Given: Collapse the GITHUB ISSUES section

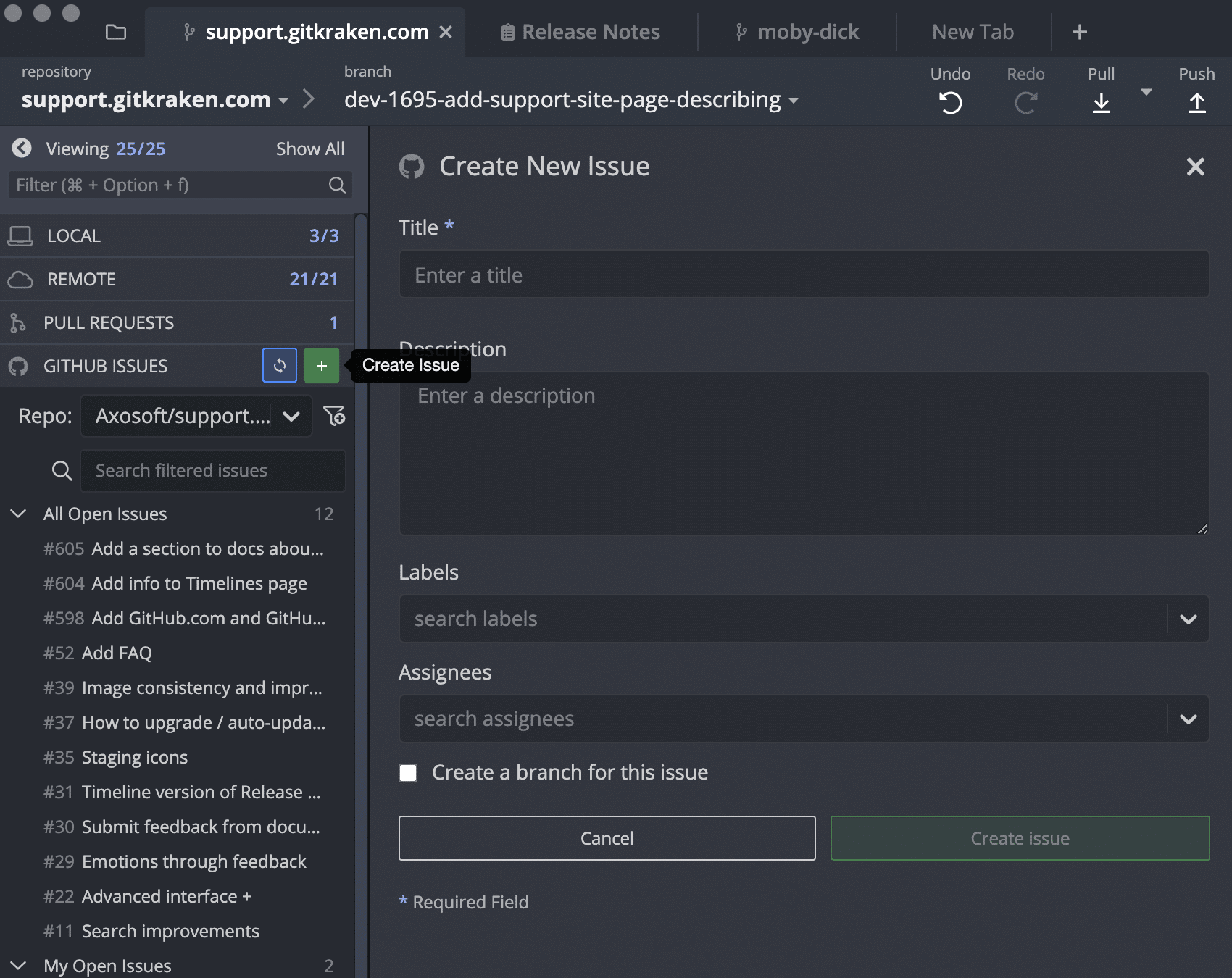Looking at the screenshot, I should (x=105, y=366).
